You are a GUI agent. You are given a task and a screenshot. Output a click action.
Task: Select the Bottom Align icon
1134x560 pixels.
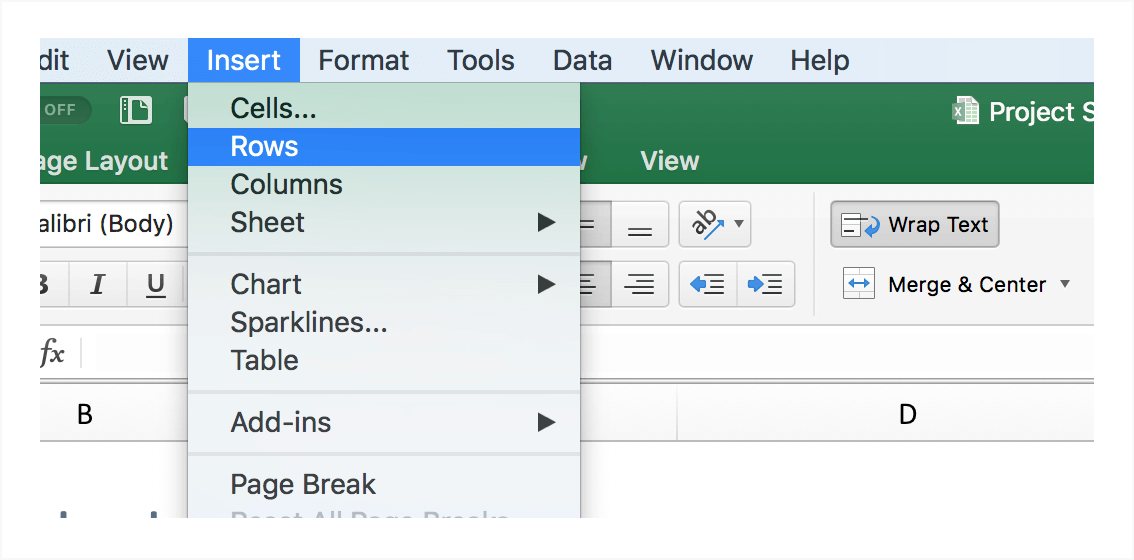point(639,226)
